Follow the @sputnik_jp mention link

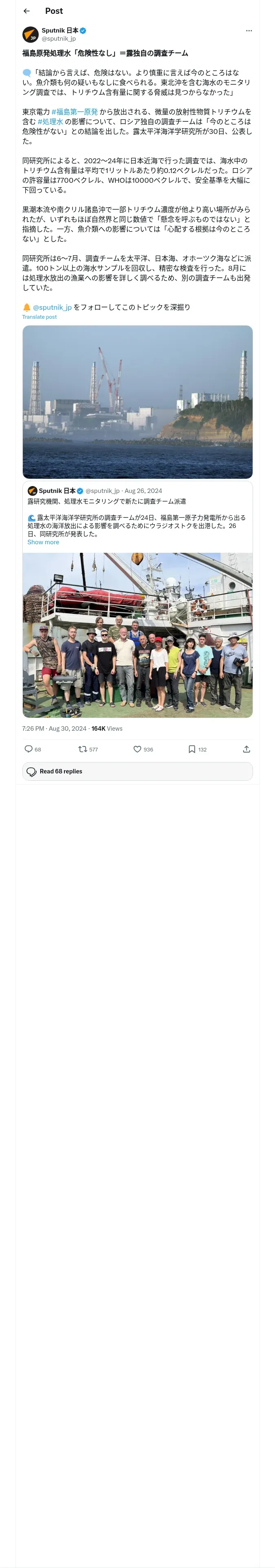pyautogui.click(x=53, y=307)
